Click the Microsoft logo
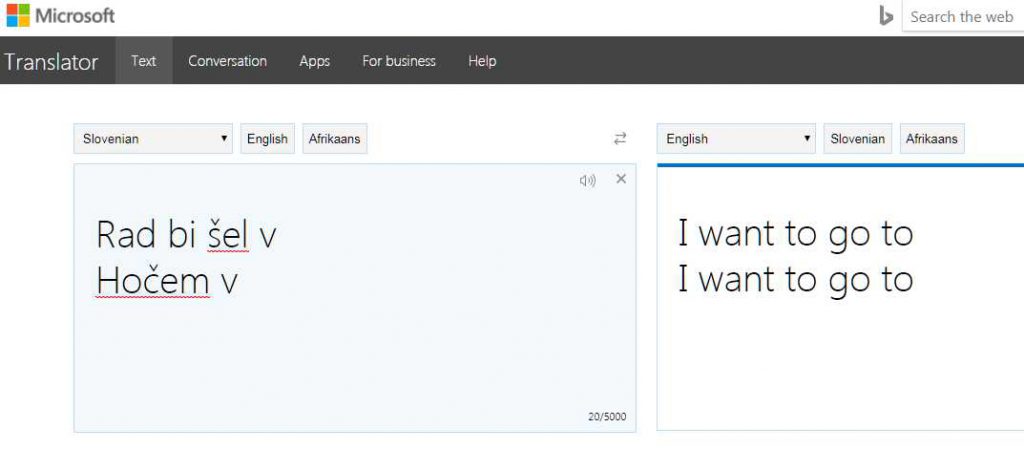The image size is (1024, 449). point(61,16)
